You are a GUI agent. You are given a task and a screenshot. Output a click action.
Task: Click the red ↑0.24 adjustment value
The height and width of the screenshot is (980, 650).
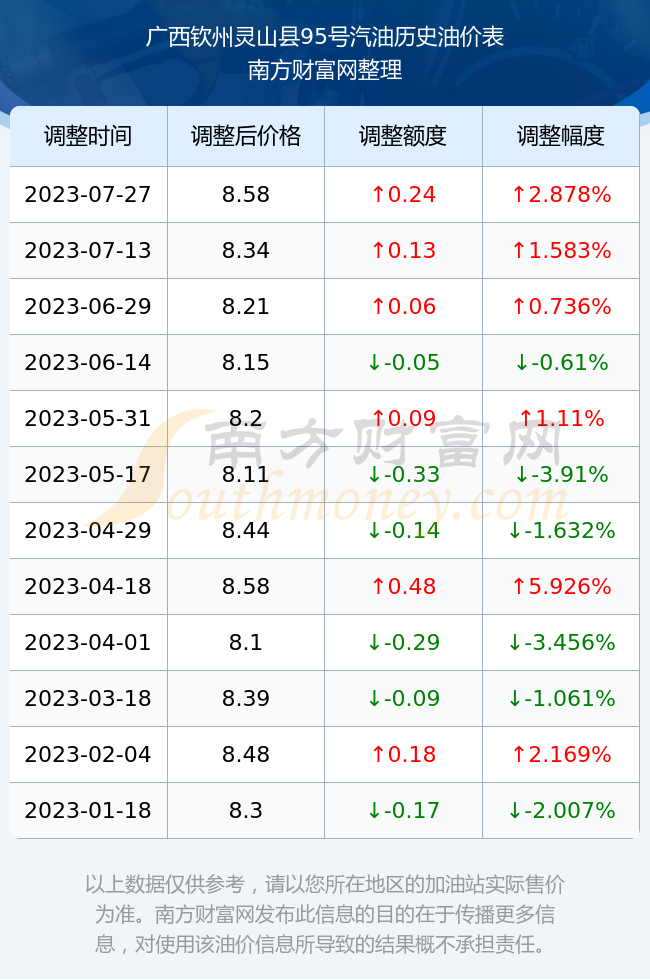pos(403,194)
